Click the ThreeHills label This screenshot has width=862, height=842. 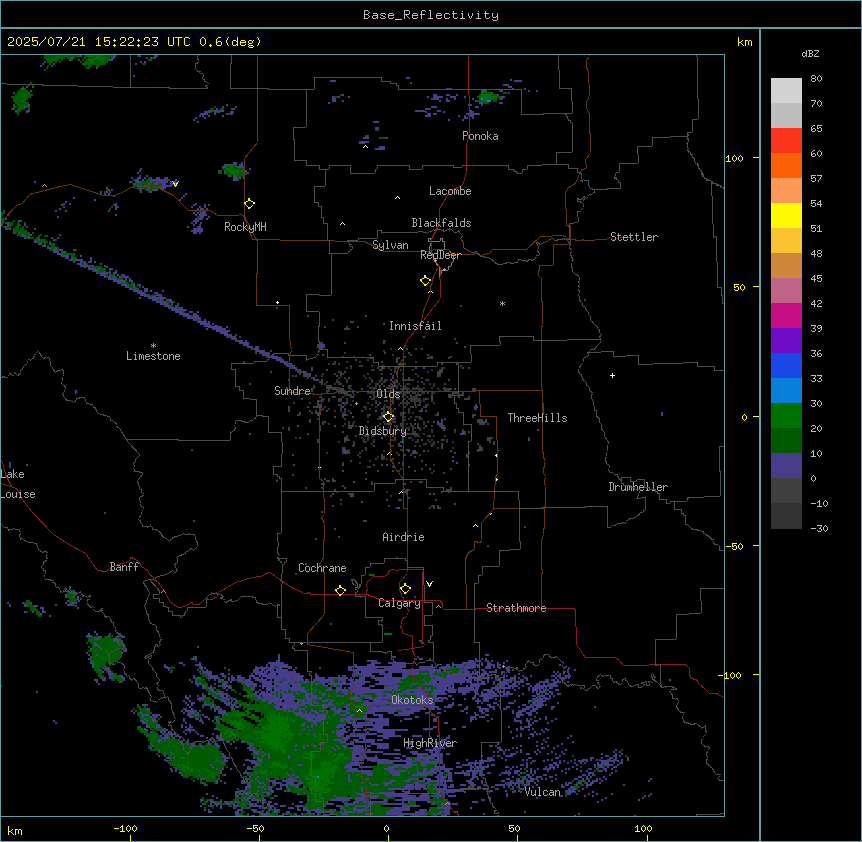point(537,418)
